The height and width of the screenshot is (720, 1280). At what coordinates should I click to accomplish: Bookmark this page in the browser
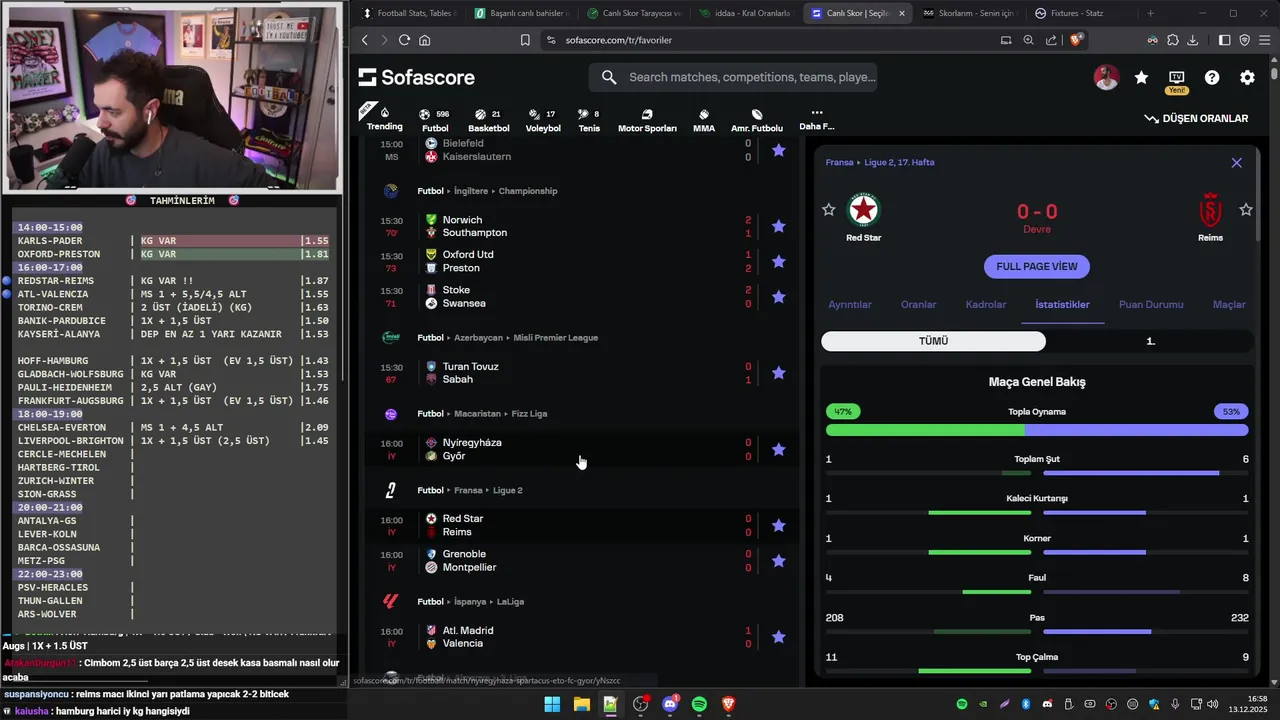[x=525, y=40]
